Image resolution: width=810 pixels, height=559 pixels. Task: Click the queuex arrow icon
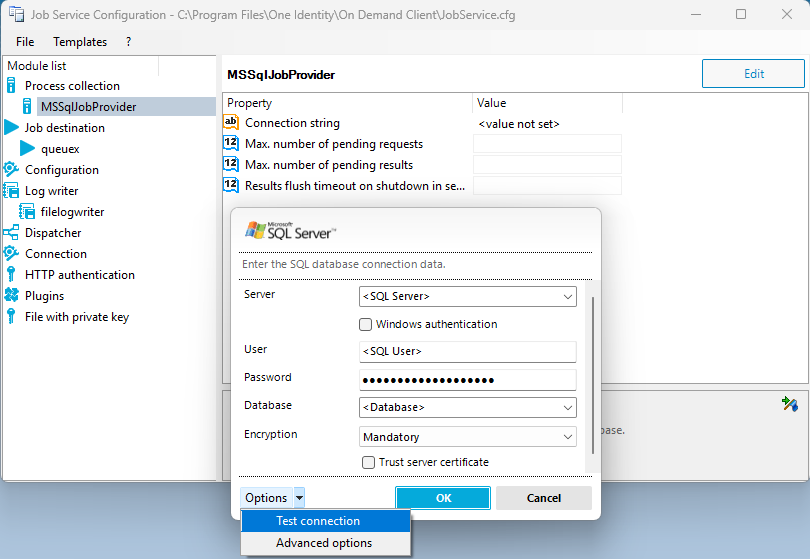coord(27,148)
